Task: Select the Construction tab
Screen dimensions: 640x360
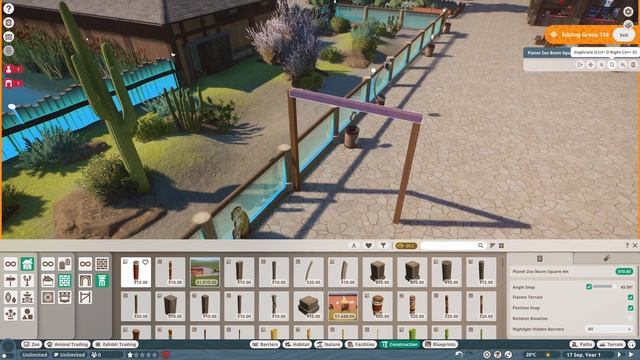Action: 400,344
